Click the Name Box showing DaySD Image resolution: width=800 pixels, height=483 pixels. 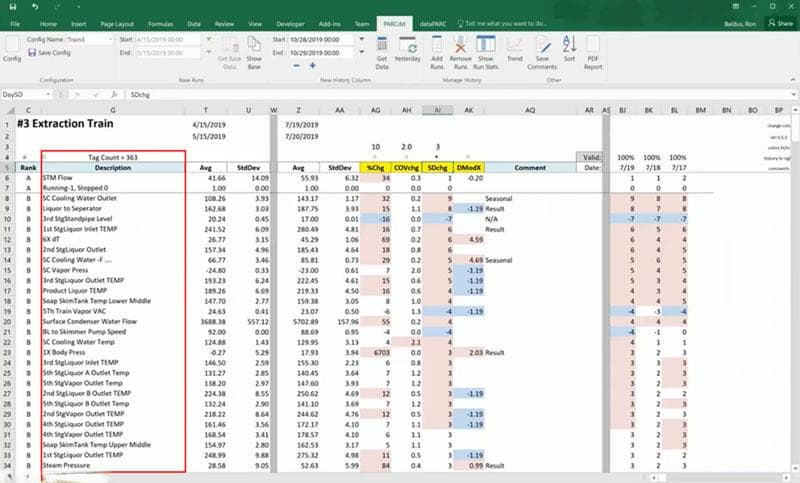coord(23,95)
